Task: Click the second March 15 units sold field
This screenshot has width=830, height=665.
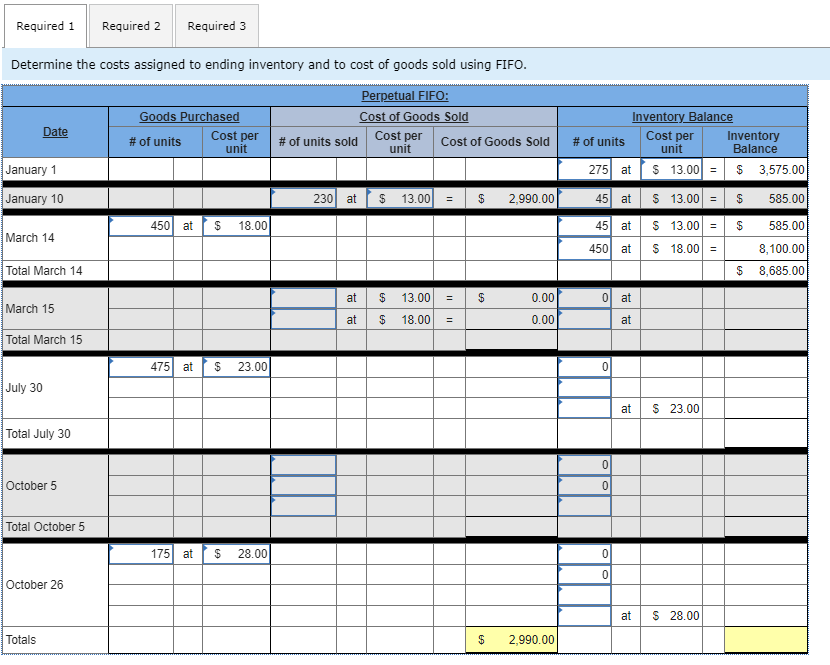Action: [x=303, y=319]
